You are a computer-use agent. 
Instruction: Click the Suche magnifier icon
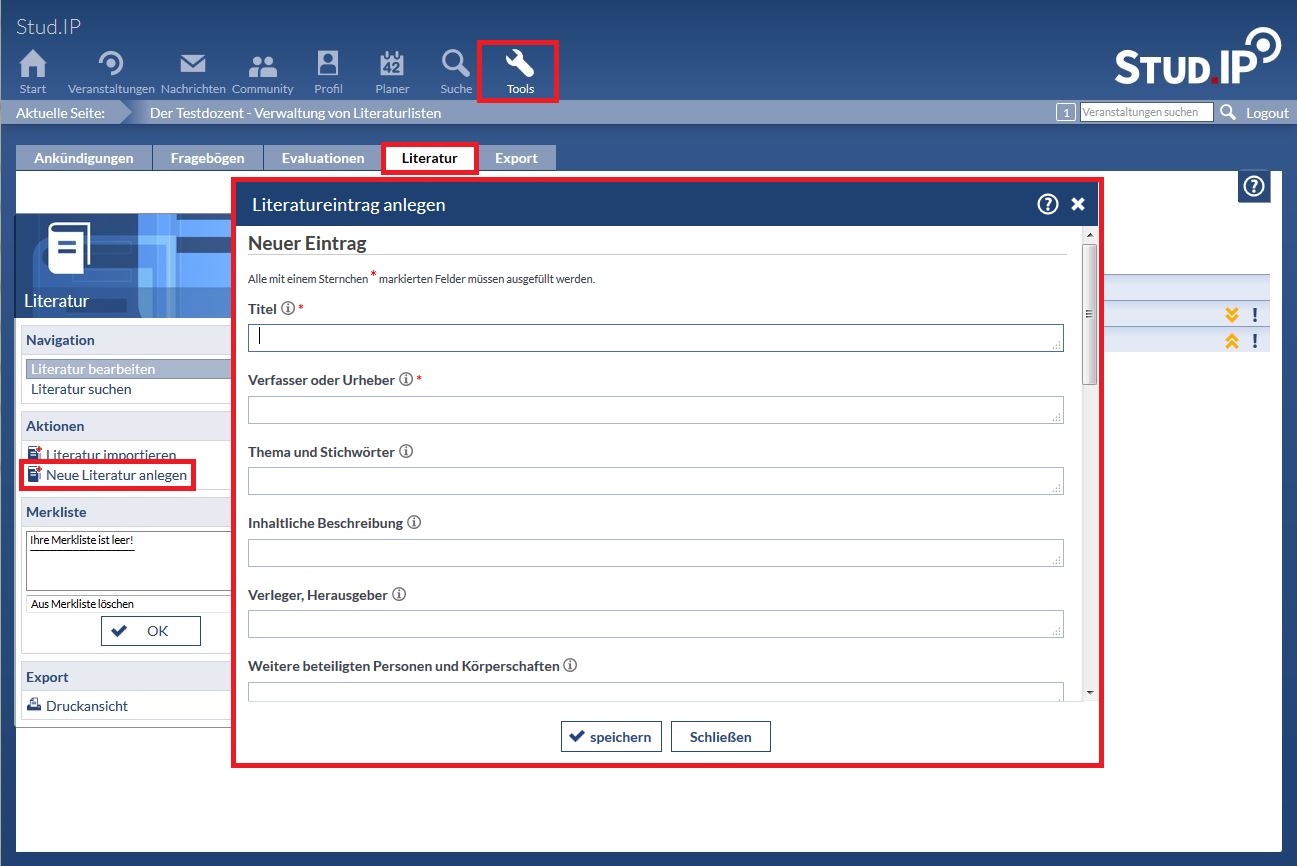coord(456,65)
